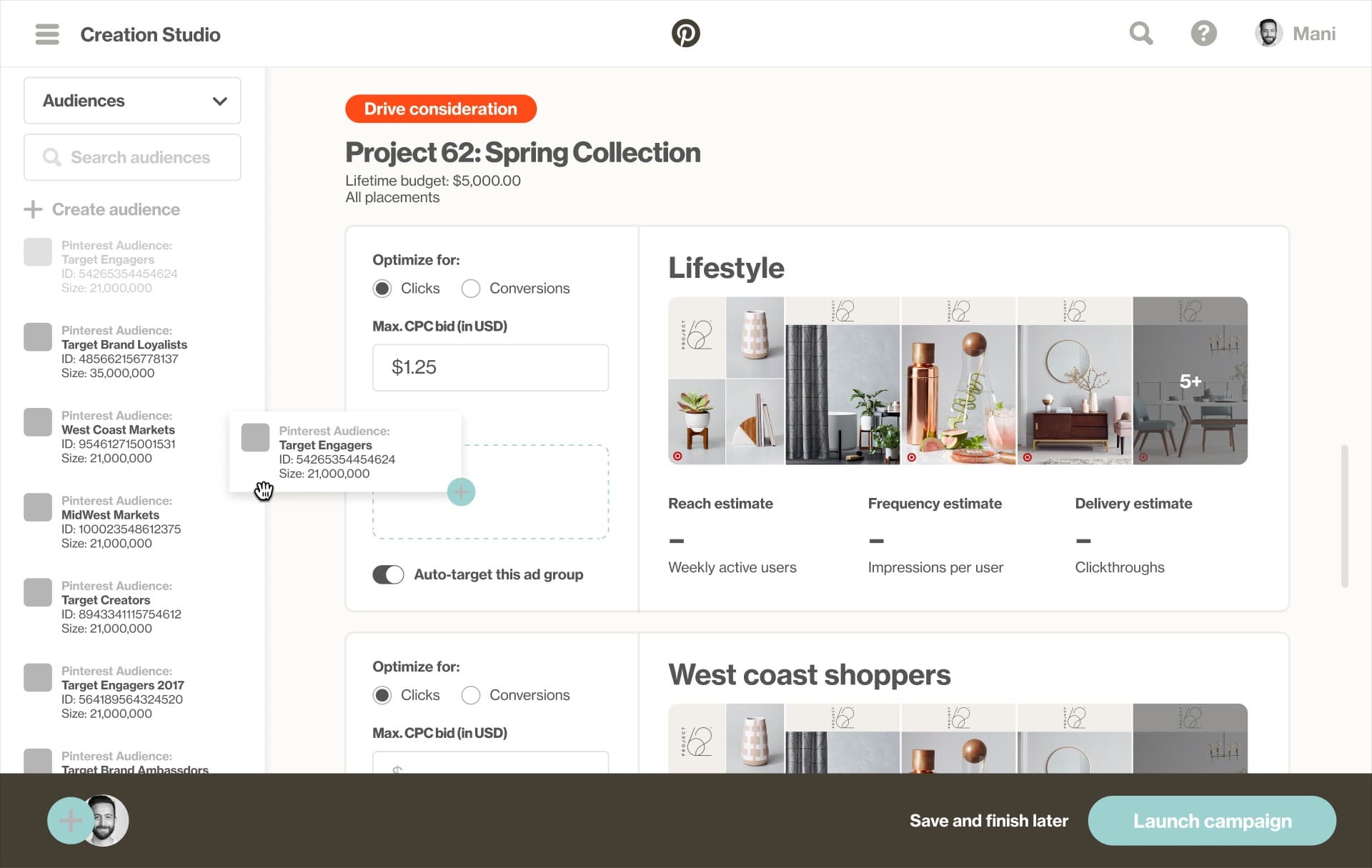Open Mani profile avatar
This screenshot has height=868, width=1372.
[1268, 33]
